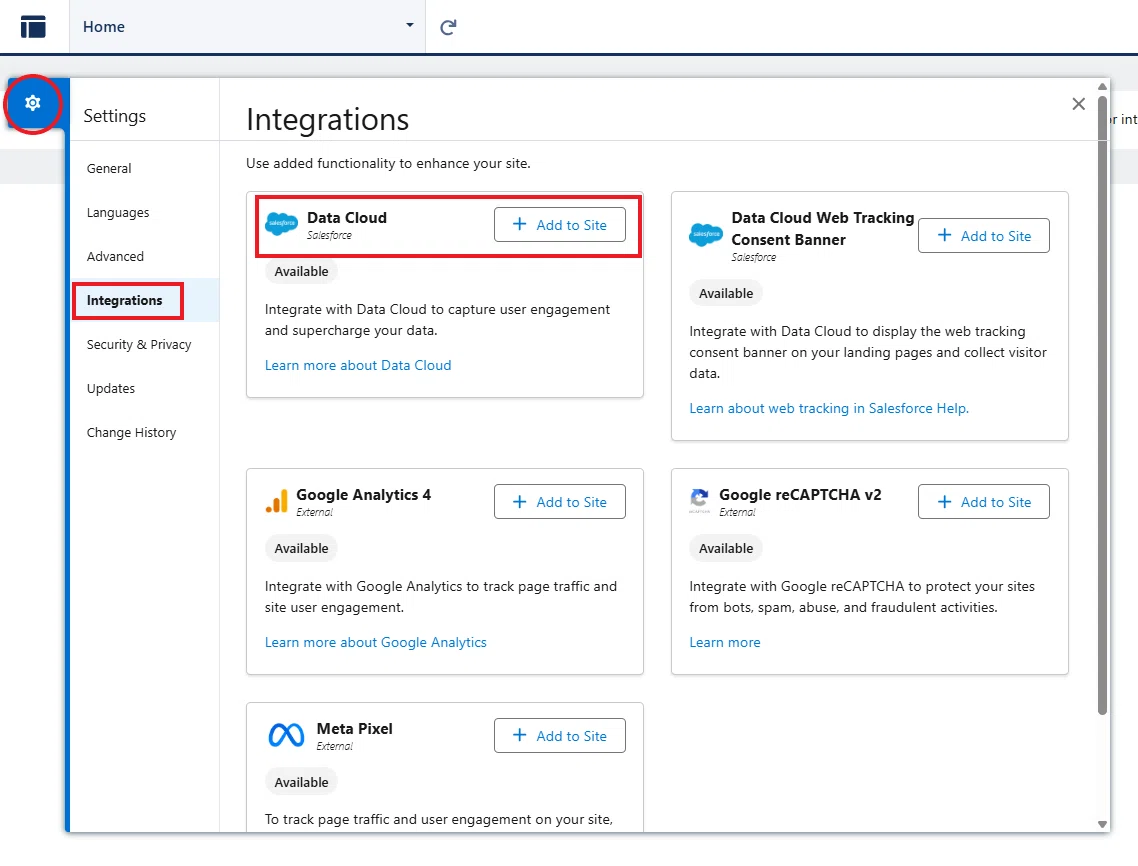Open Learn more about Google Analytics link

(x=375, y=642)
